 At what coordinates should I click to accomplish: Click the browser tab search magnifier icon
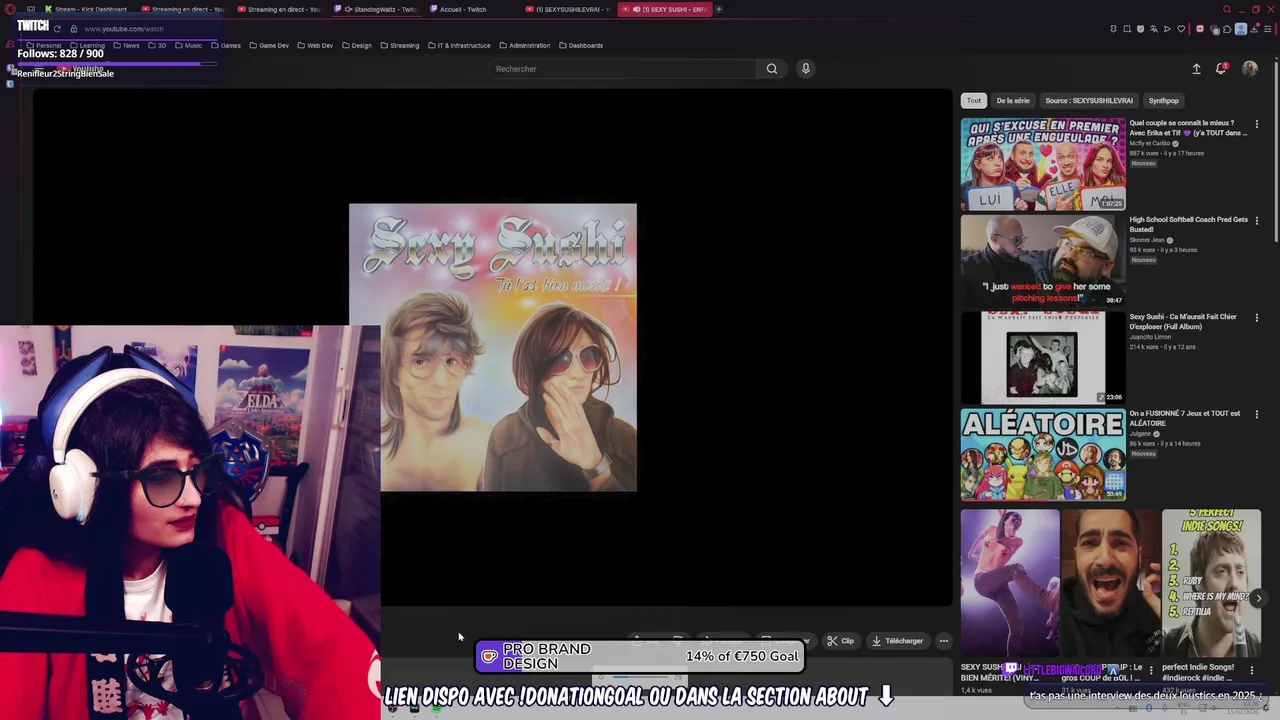1227,9
